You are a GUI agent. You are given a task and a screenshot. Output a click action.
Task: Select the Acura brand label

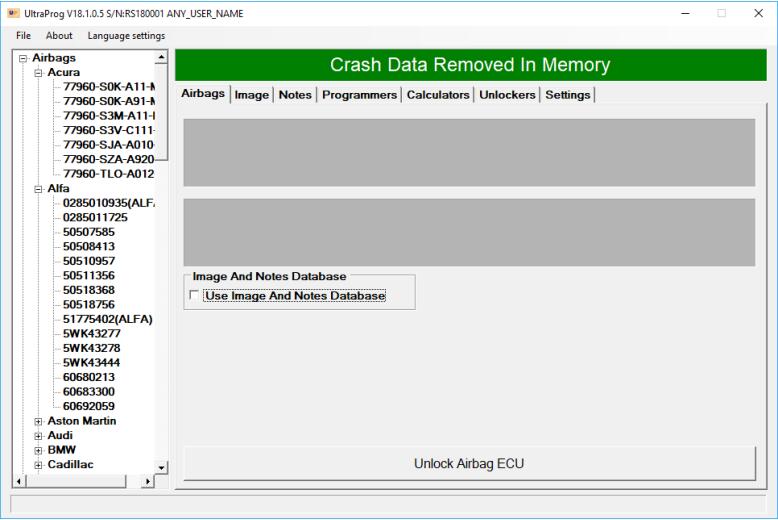click(x=64, y=72)
